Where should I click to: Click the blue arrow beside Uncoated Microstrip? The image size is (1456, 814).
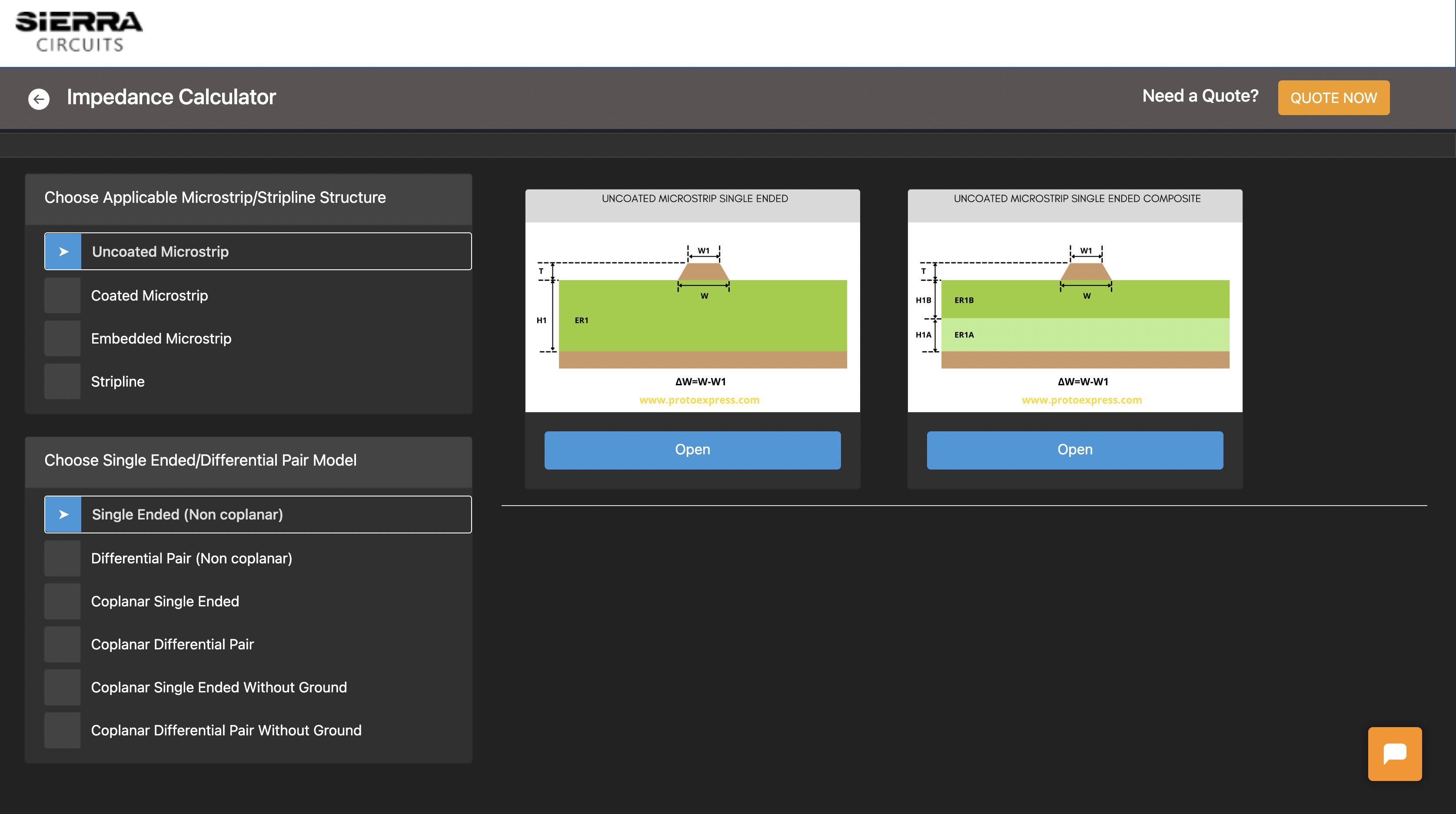[63, 251]
